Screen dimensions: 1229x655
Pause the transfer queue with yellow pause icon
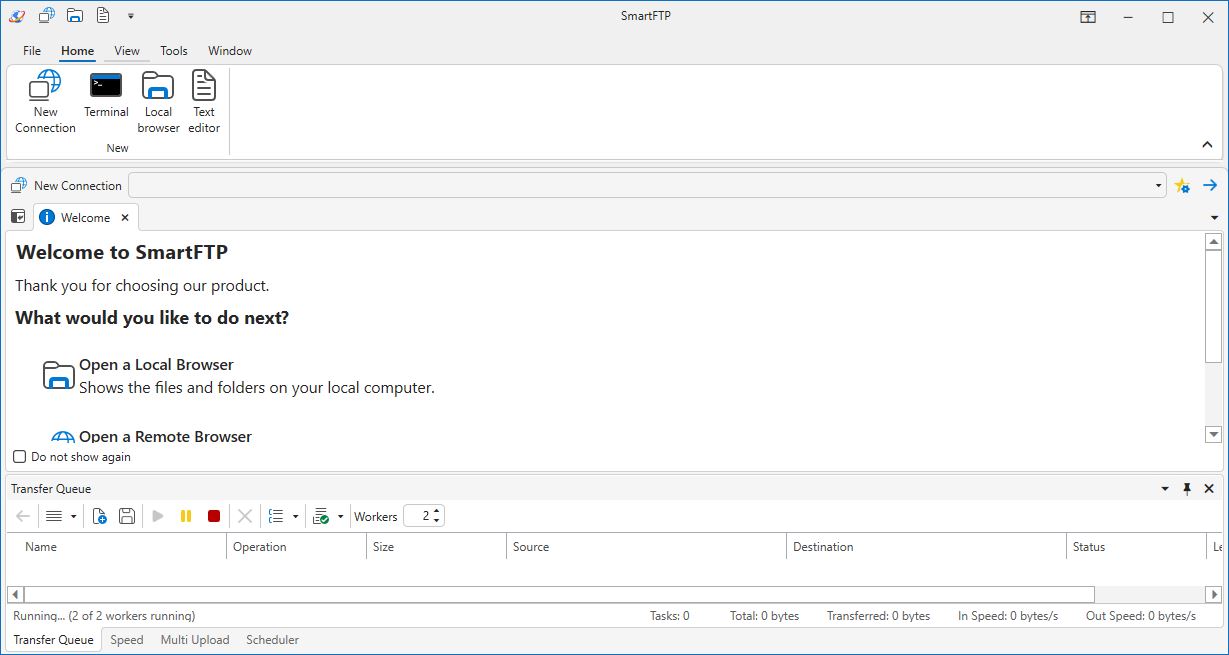tap(186, 516)
